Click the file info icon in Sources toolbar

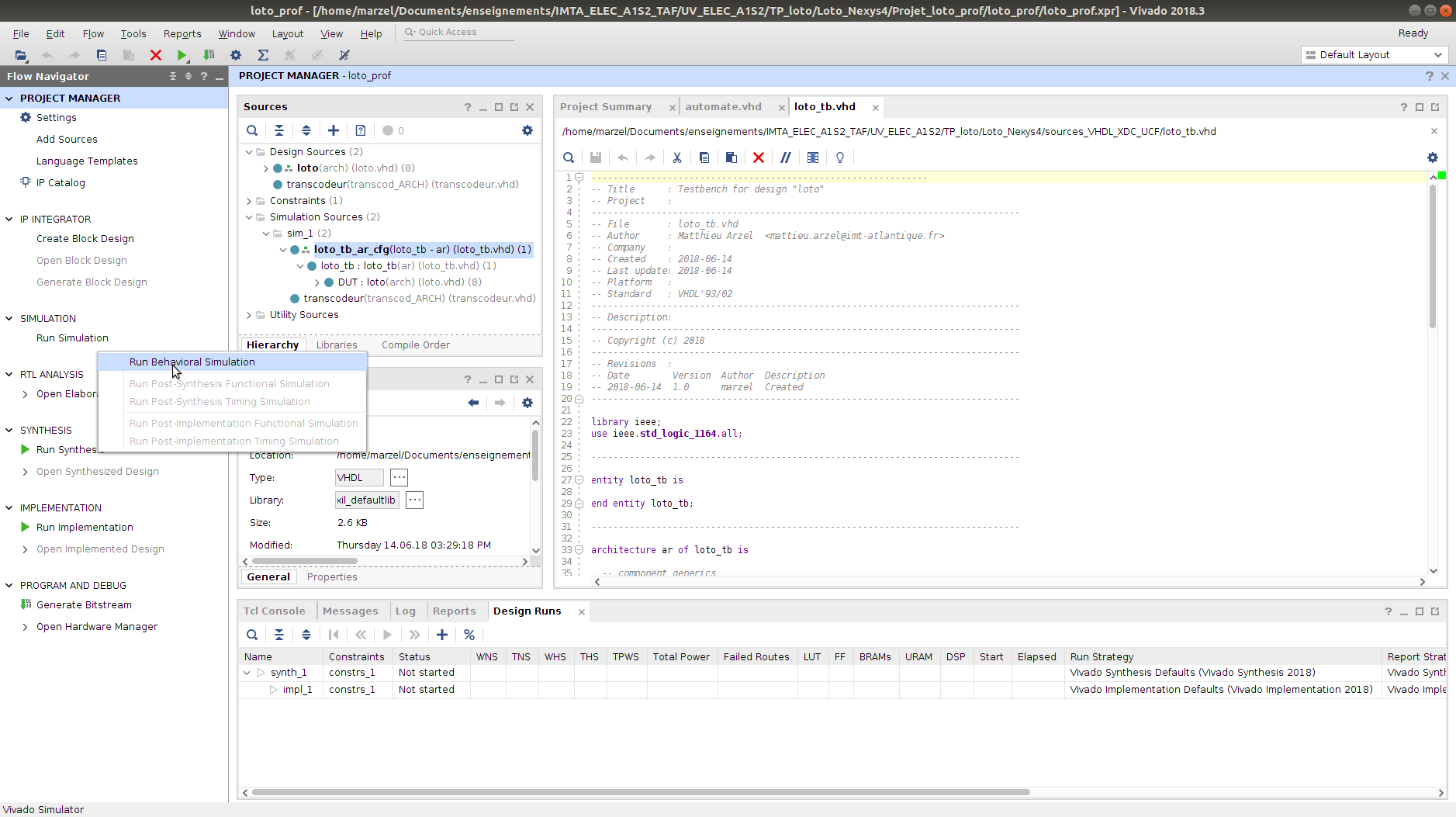coord(361,130)
